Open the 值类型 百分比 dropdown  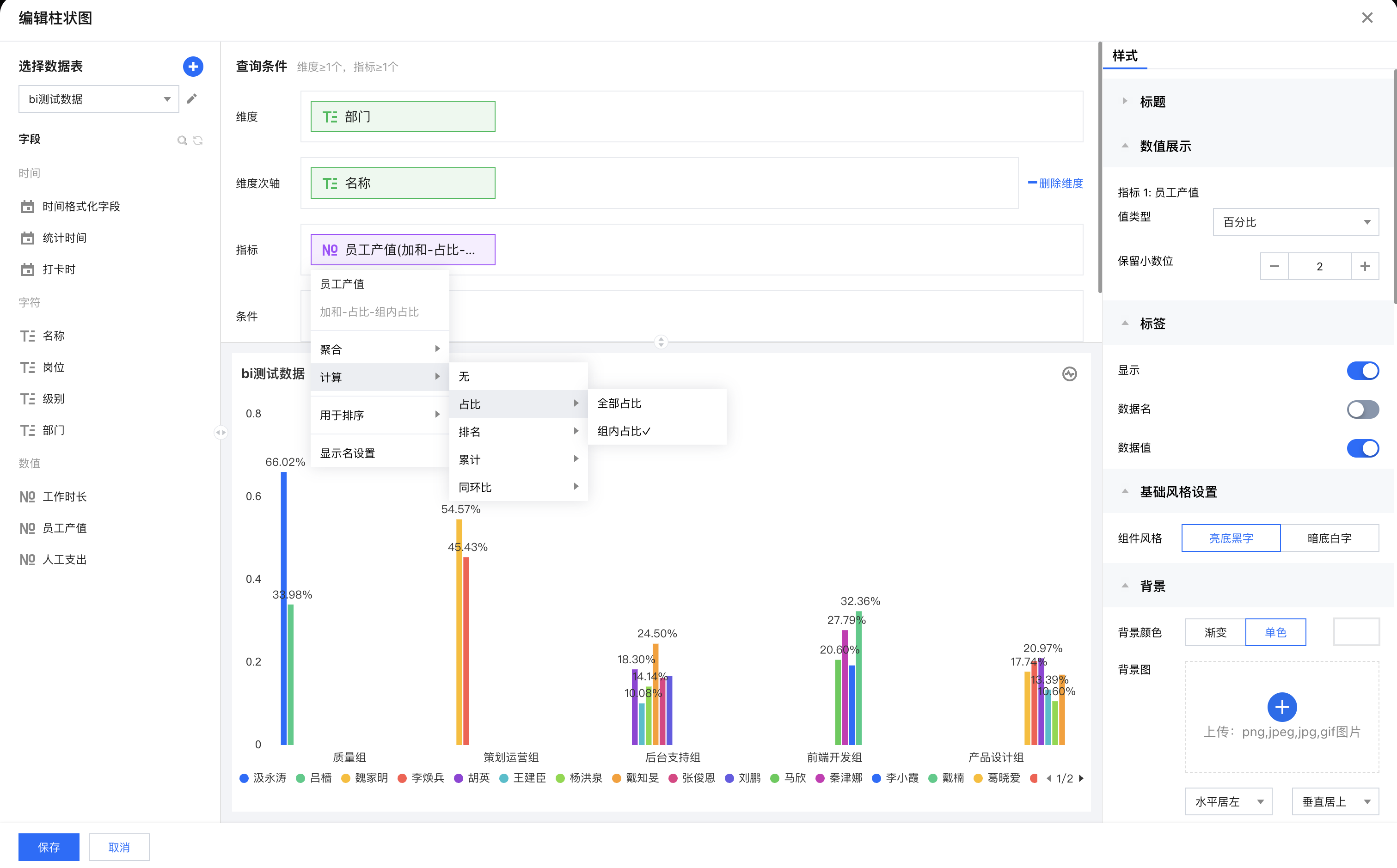coord(1295,222)
